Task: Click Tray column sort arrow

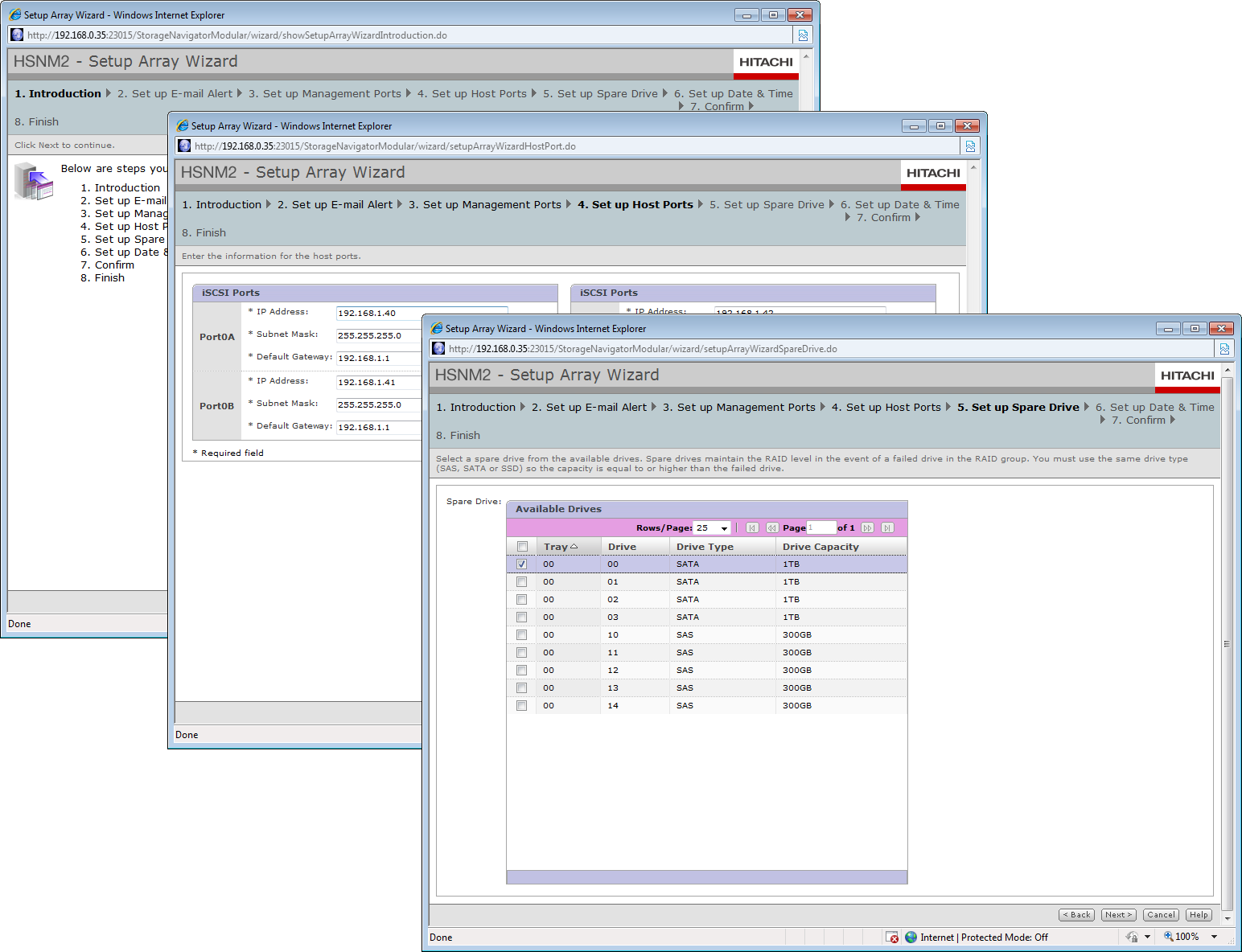Action: click(x=574, y=547)
